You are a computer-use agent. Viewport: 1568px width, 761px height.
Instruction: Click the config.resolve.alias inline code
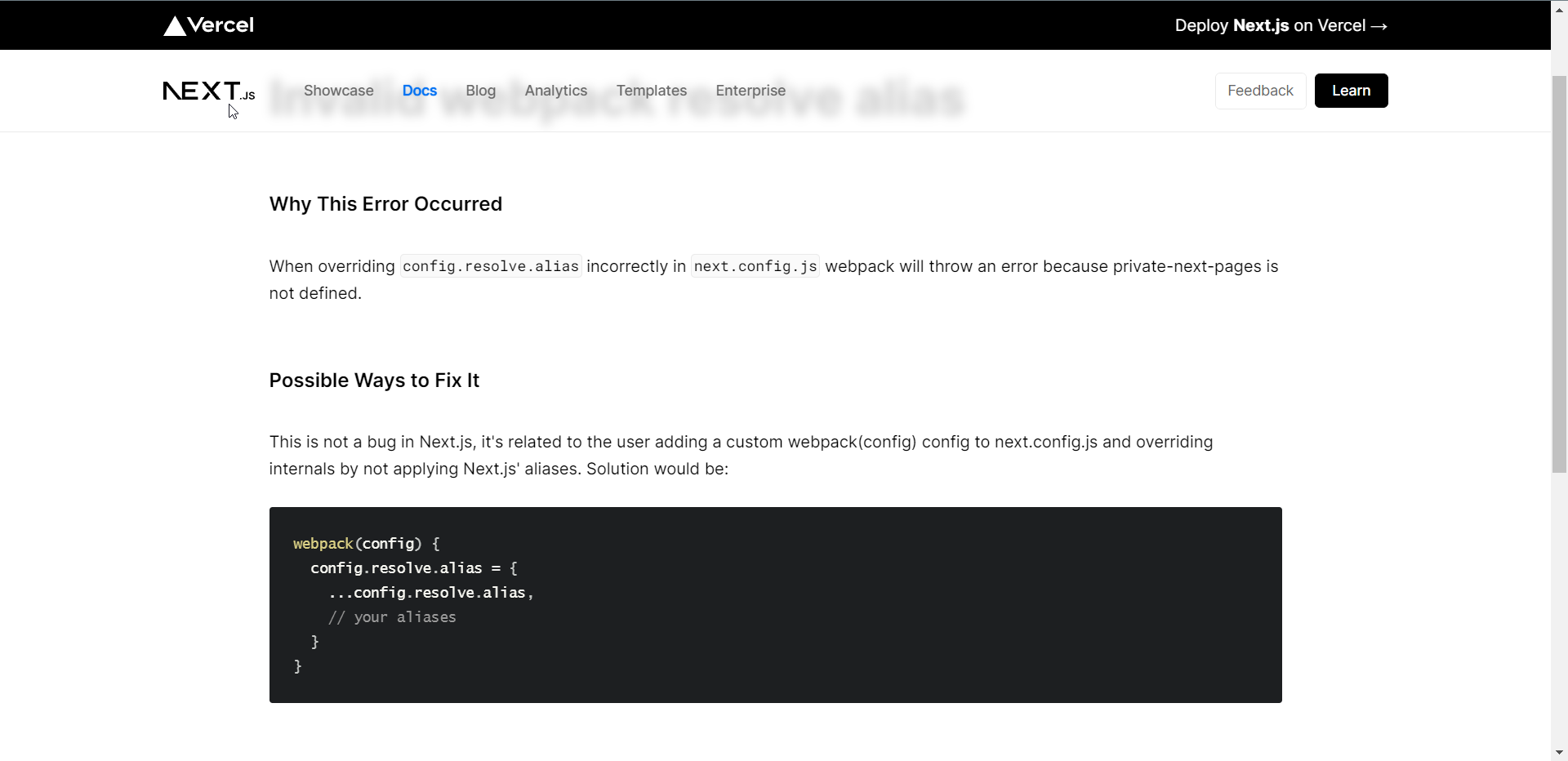click(491, 266)
